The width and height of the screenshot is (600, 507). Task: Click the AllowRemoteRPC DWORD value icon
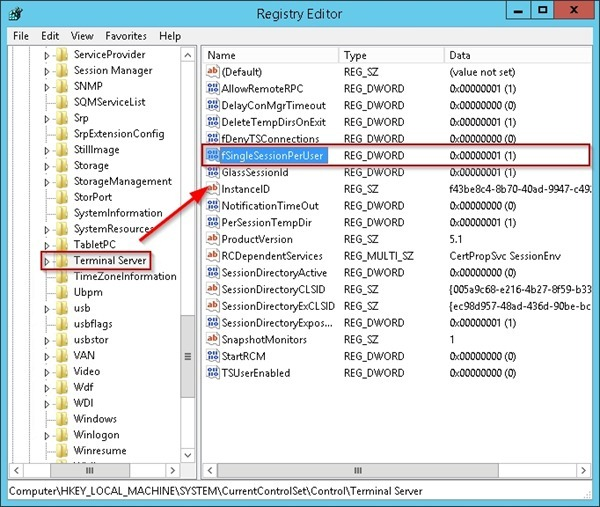point(212,89)
